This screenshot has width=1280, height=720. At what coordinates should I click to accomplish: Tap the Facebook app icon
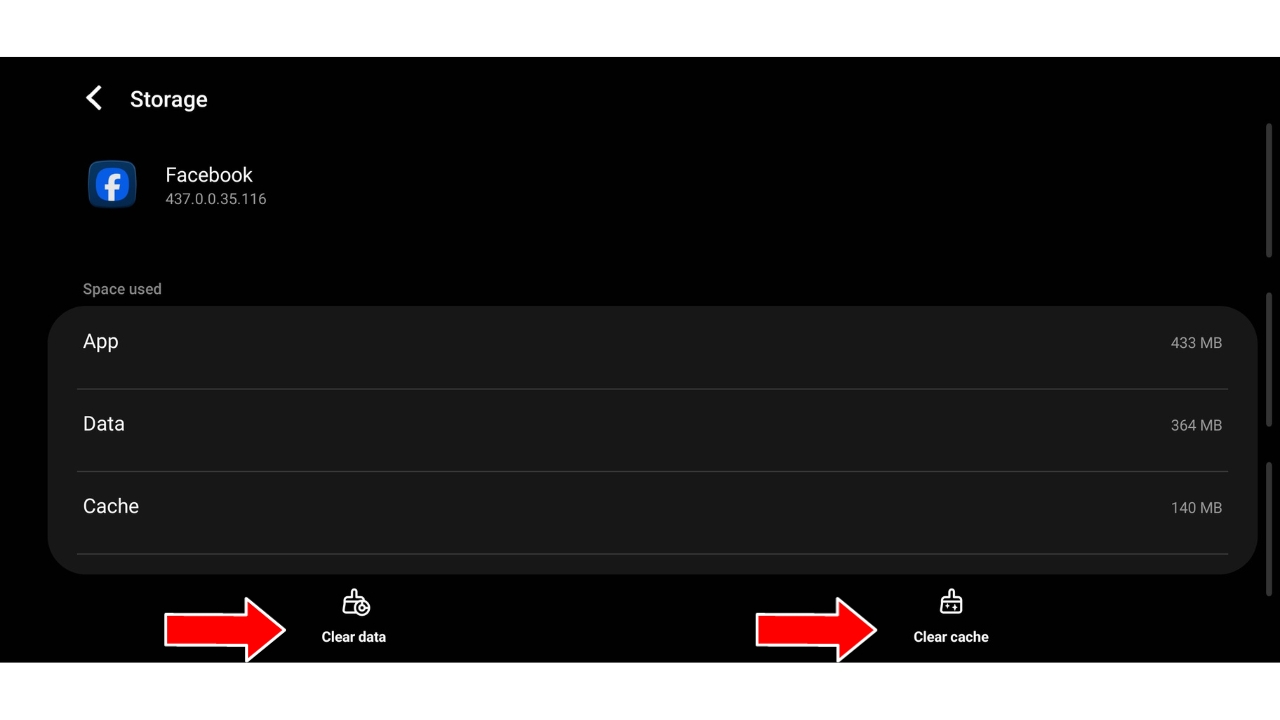112,185
